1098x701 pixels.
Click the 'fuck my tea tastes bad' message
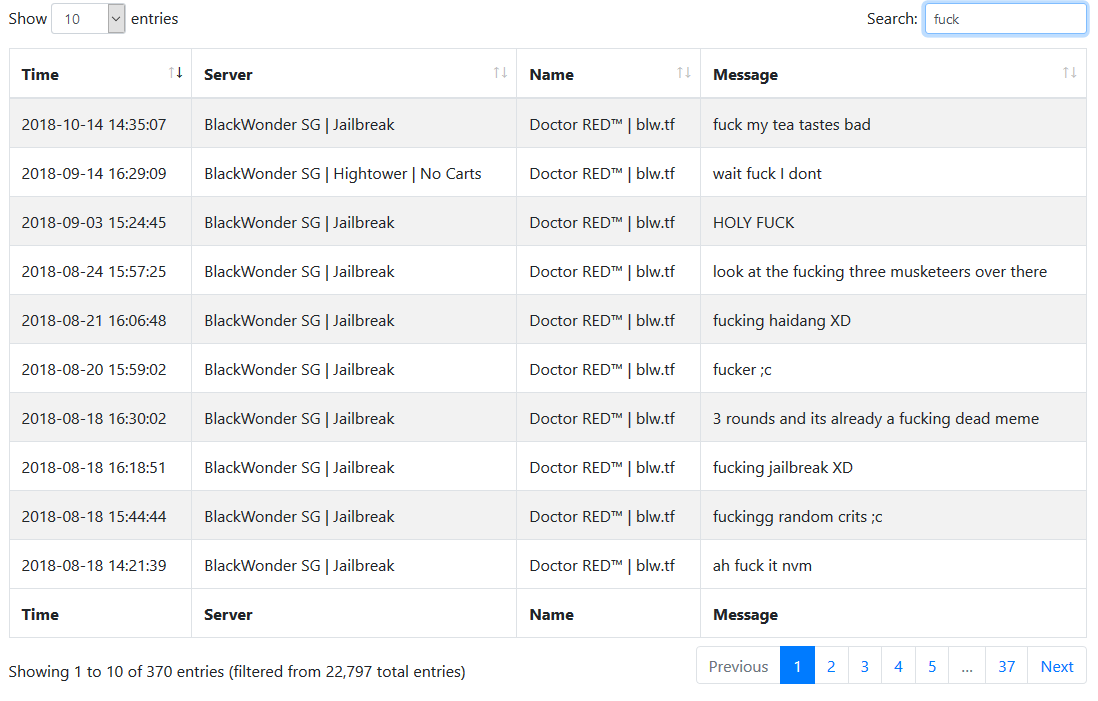click(791, 125)
